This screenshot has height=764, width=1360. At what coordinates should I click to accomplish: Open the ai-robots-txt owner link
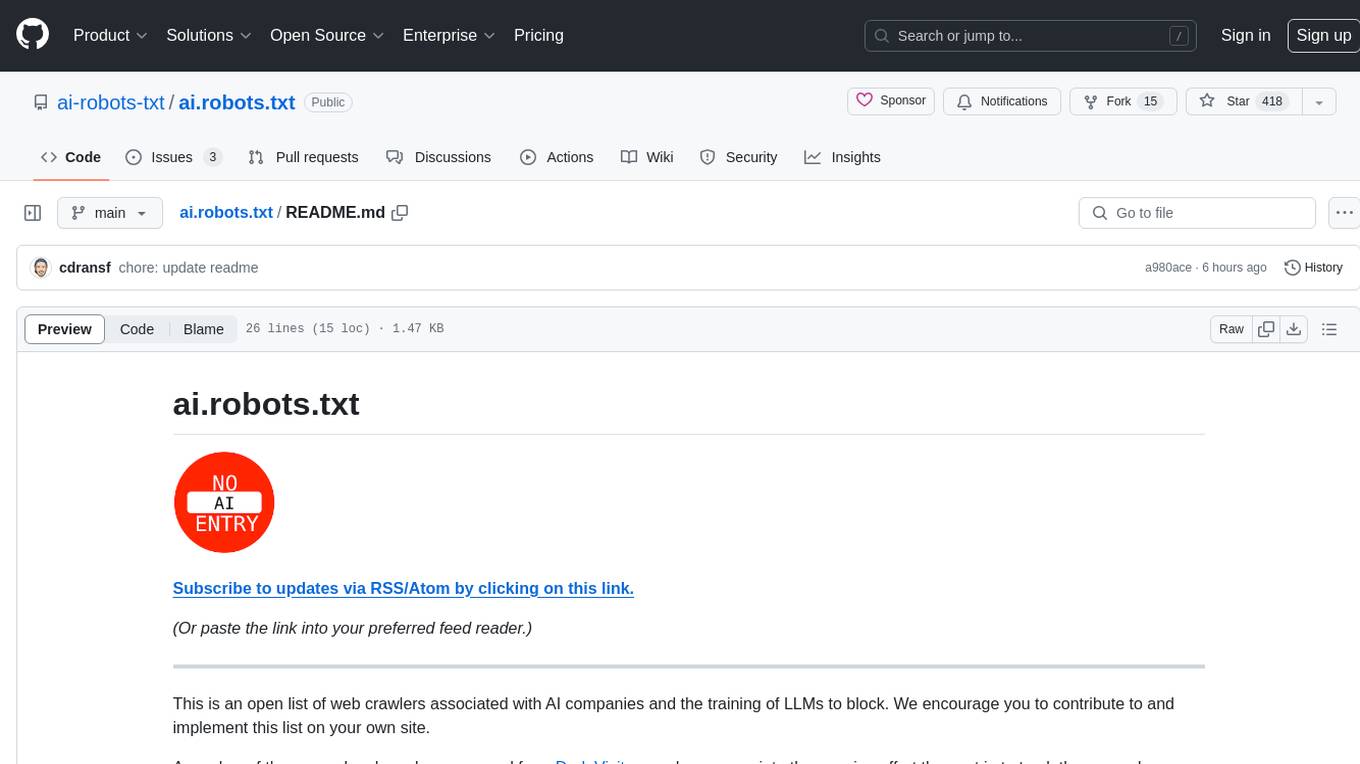[109, 102]
